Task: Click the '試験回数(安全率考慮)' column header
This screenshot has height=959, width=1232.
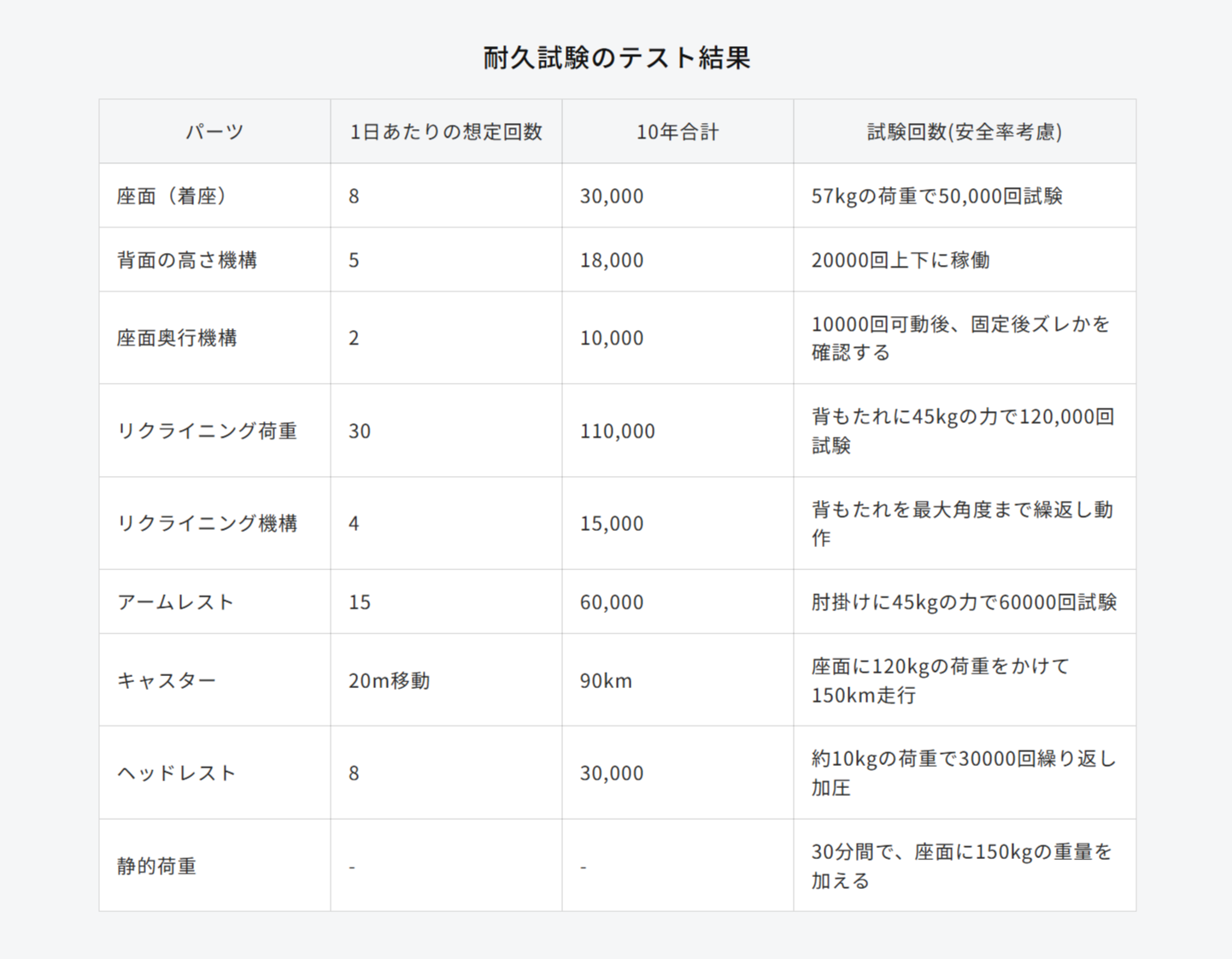Action: point(965,132)
